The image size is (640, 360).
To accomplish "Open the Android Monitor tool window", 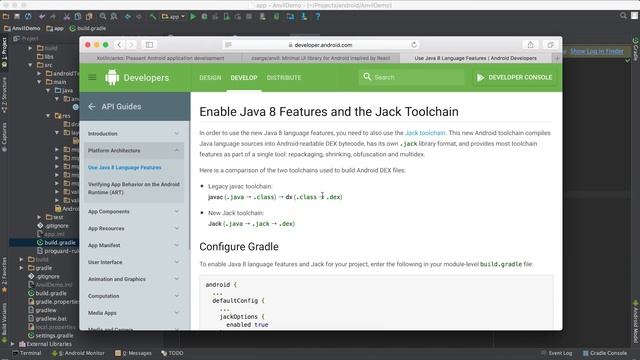I will coord(78,353).
